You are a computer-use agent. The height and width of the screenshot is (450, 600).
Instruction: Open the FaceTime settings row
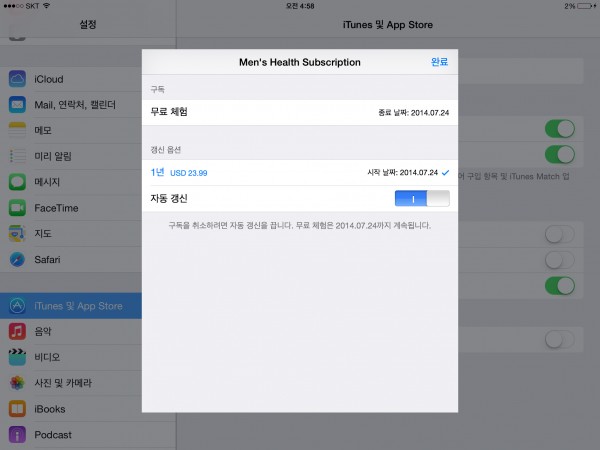[x=71, y=208]
